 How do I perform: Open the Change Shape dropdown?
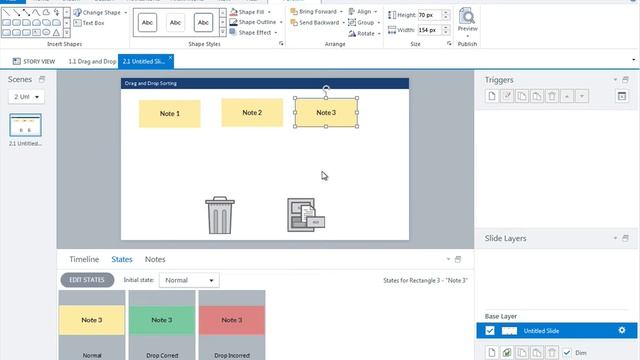100,13
